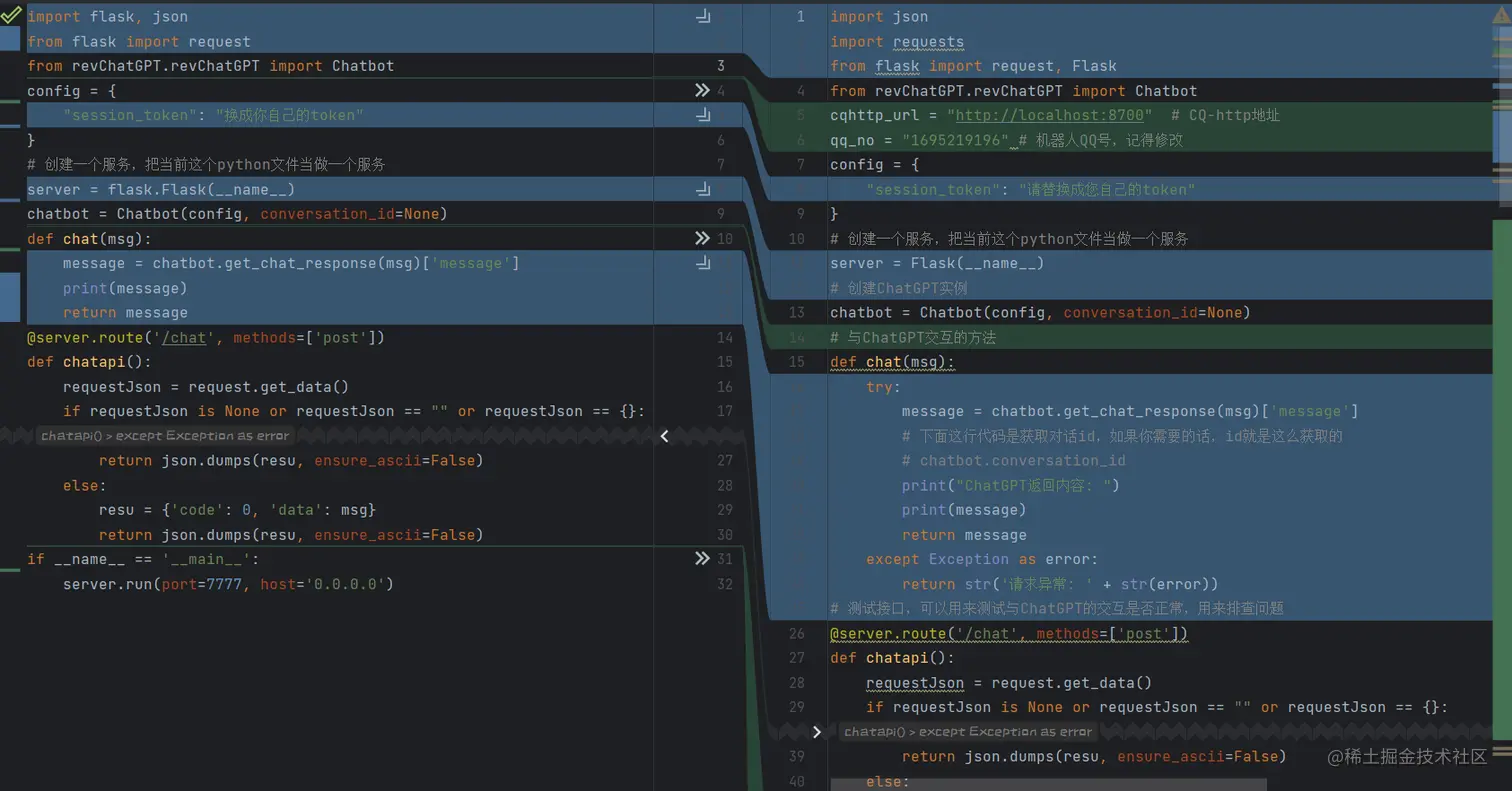Click 'return str('请求异常: ' + str(error))' line
This screenshot has width=1512, height=791.
pos(1060,584)
